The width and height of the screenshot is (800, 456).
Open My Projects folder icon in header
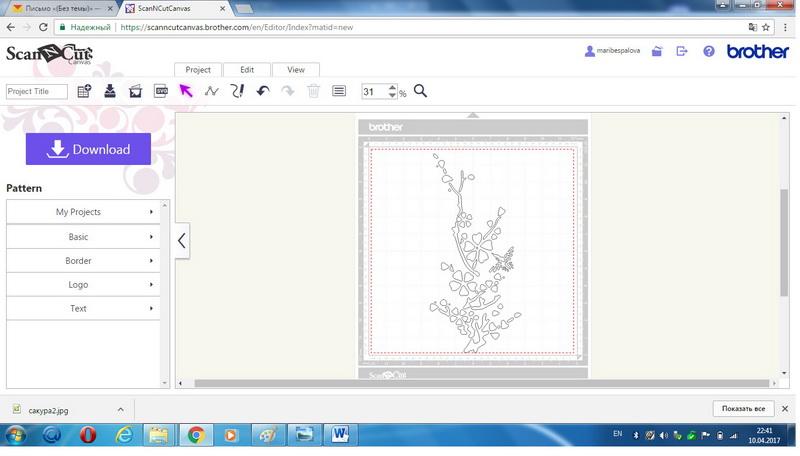657,51
